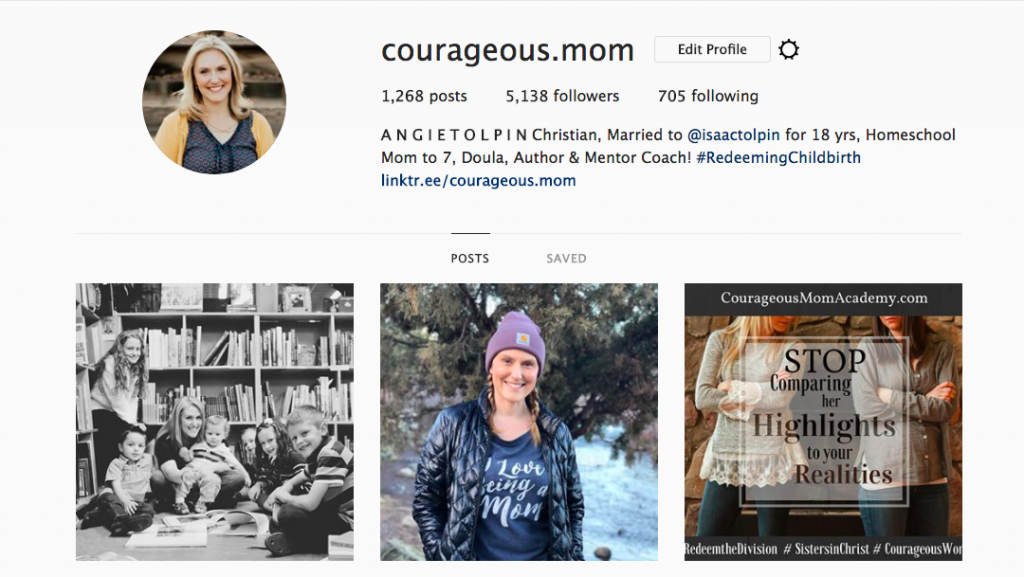Open the circular profile picture
The height and width of the screenshot is (577, 1024).
[214, 102]
